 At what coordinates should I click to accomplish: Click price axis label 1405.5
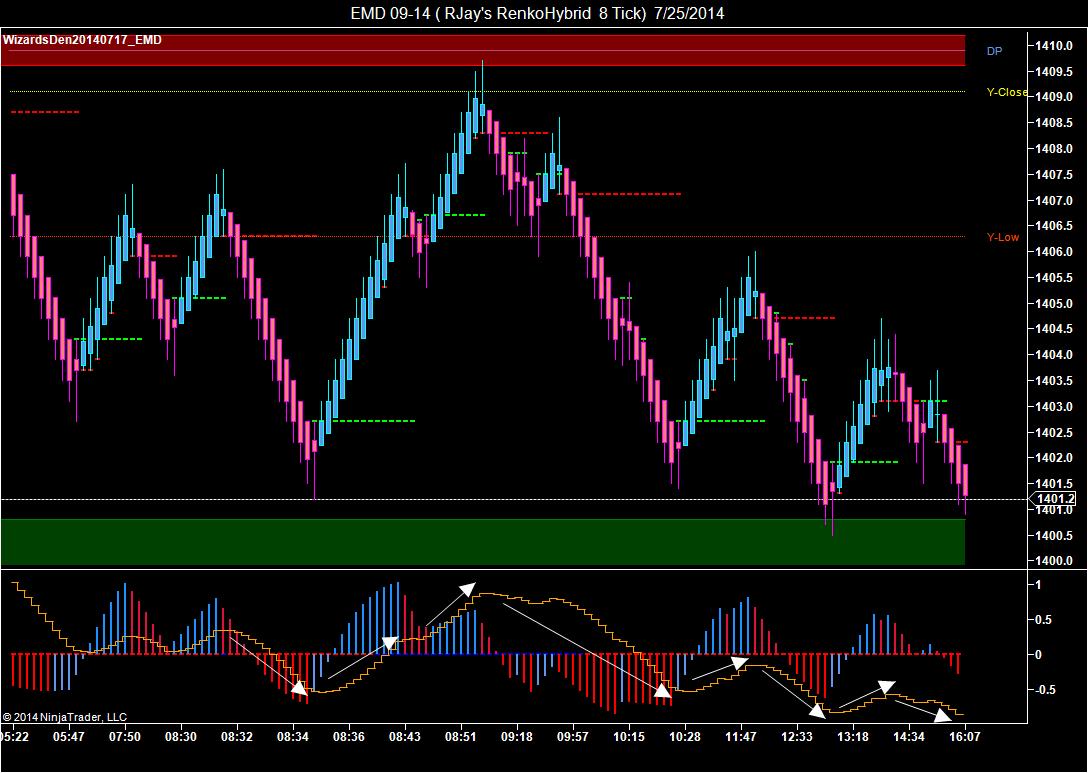[x=1053, y=278]
